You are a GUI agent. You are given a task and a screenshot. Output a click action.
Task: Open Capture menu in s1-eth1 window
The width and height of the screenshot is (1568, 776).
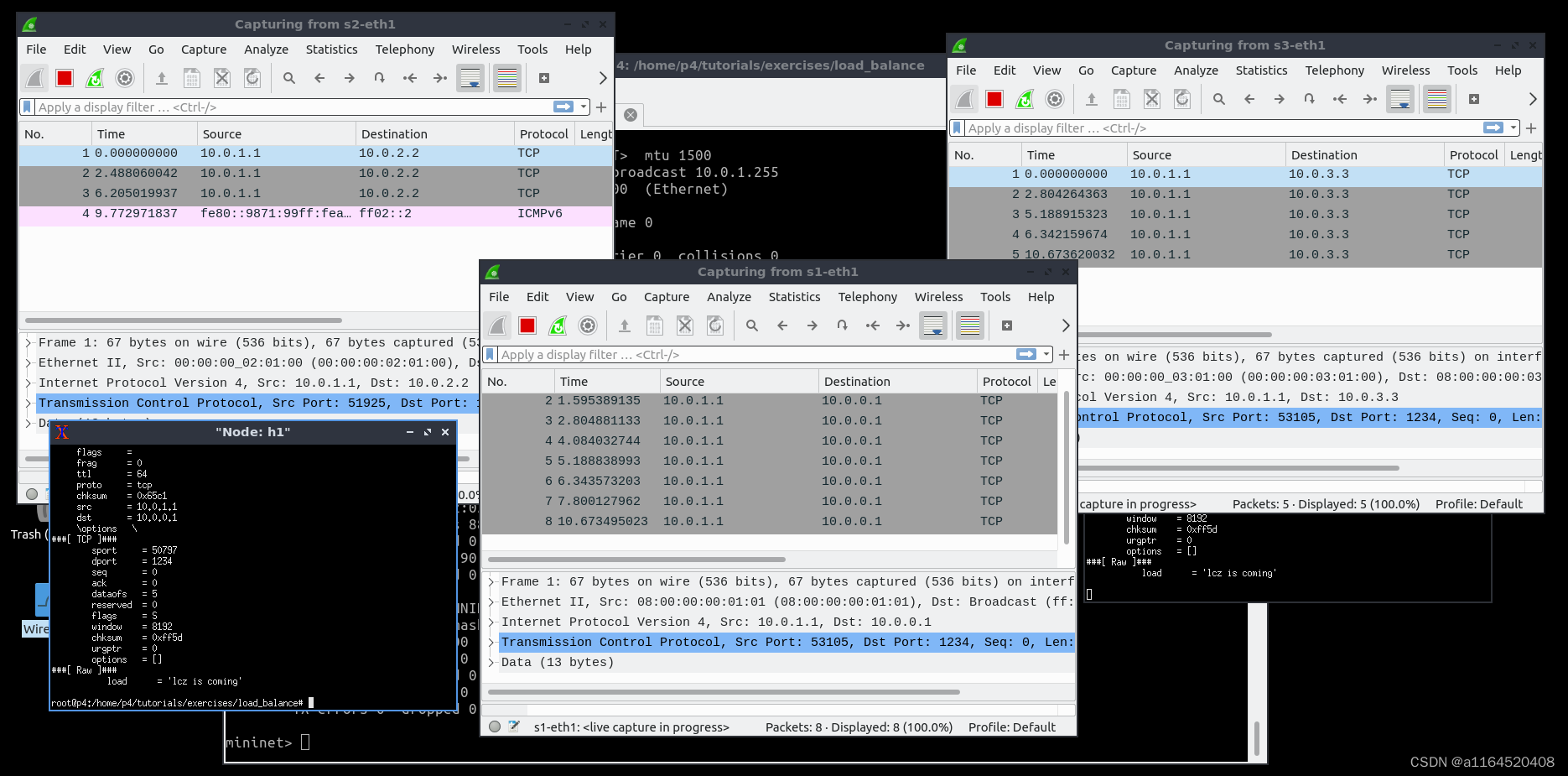tap(667, 297)
